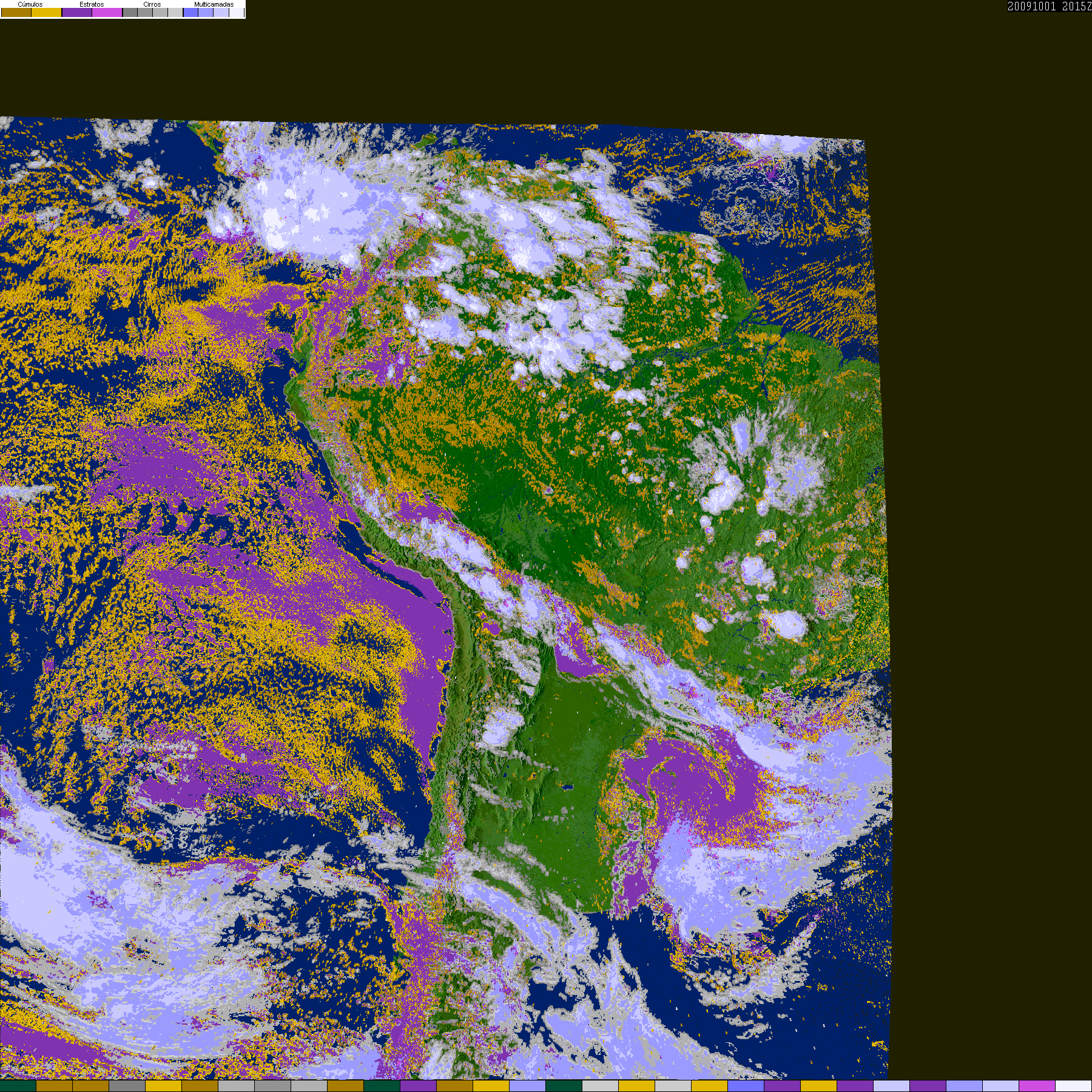Click the pale lavender Multicamadas legend swatch
Image resolution: width=1092 pixels, height=1092 pixels.
coord(221,12)
